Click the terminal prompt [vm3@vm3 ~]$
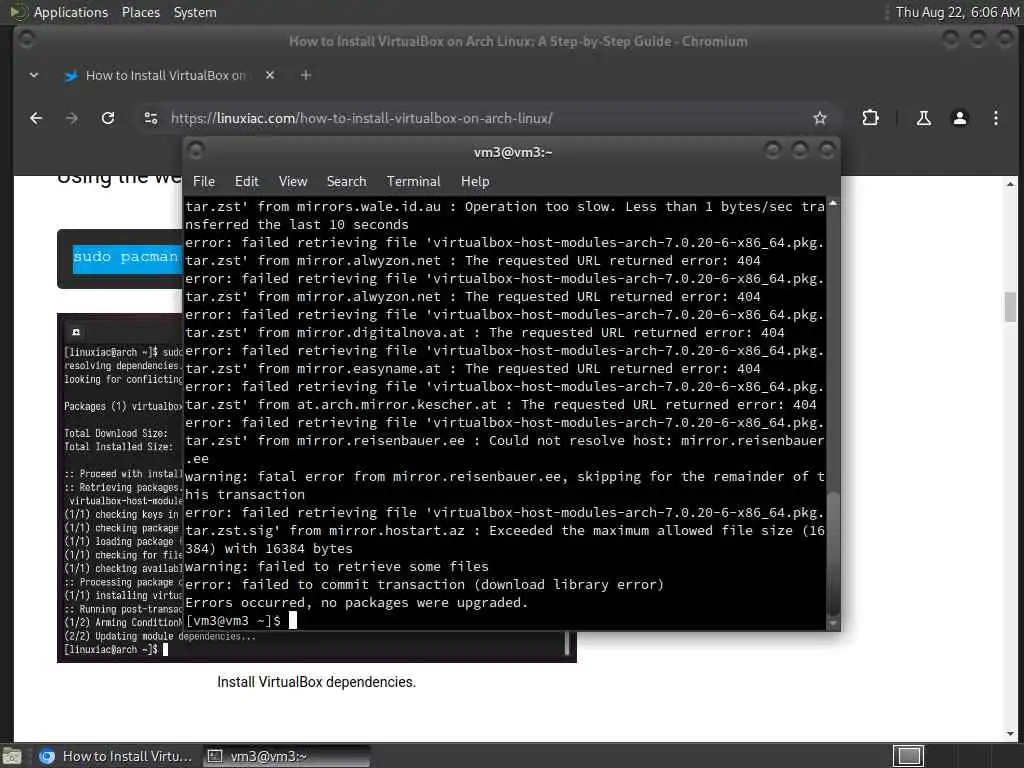Image resolution: width=1024 pixels, height=768 pixels. pyautogui.click(x=233, y=620)
